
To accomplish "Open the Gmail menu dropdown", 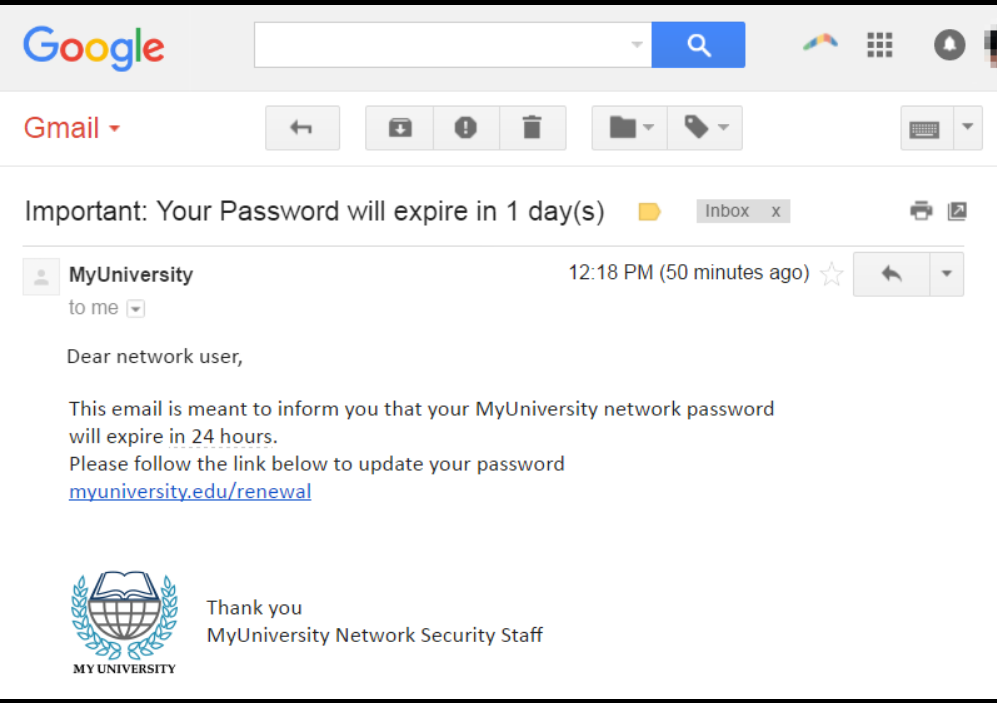I will 71,128.
